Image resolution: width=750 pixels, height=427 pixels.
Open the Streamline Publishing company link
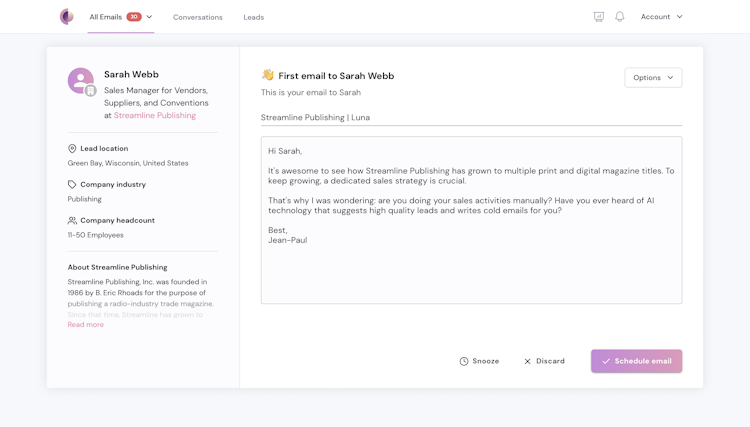pyautogui.click(x=155, y=116)
